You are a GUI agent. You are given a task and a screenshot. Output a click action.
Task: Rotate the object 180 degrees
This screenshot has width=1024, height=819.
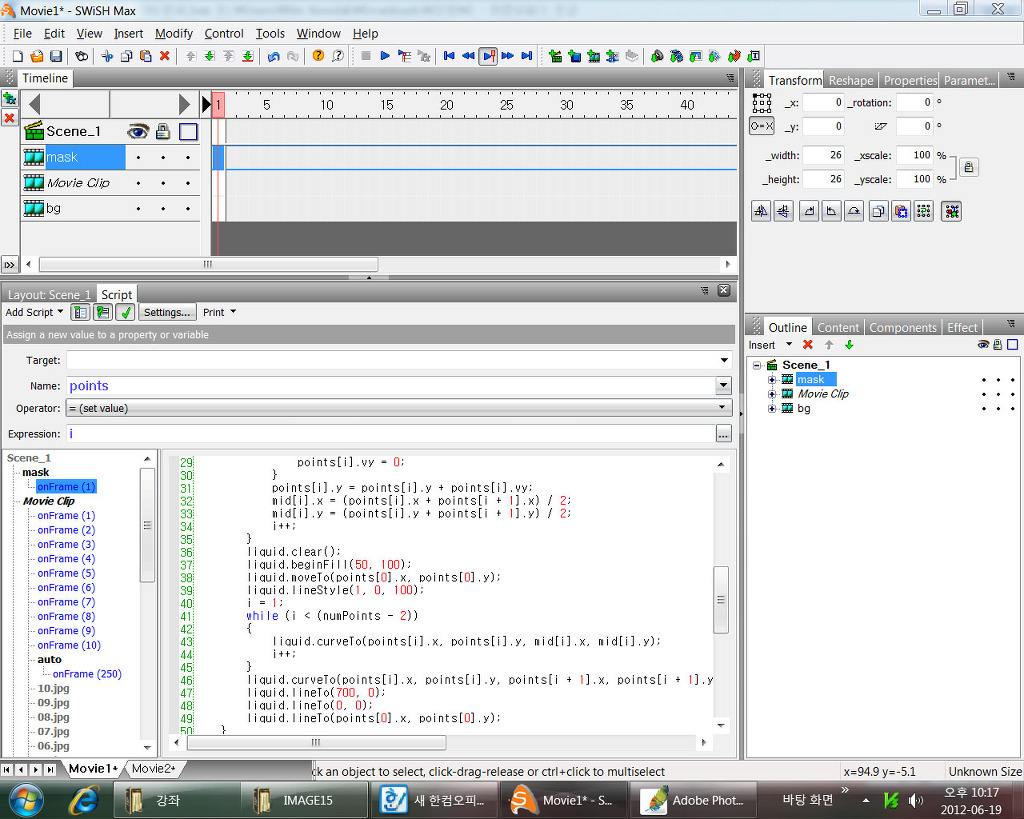click(854, 211)
